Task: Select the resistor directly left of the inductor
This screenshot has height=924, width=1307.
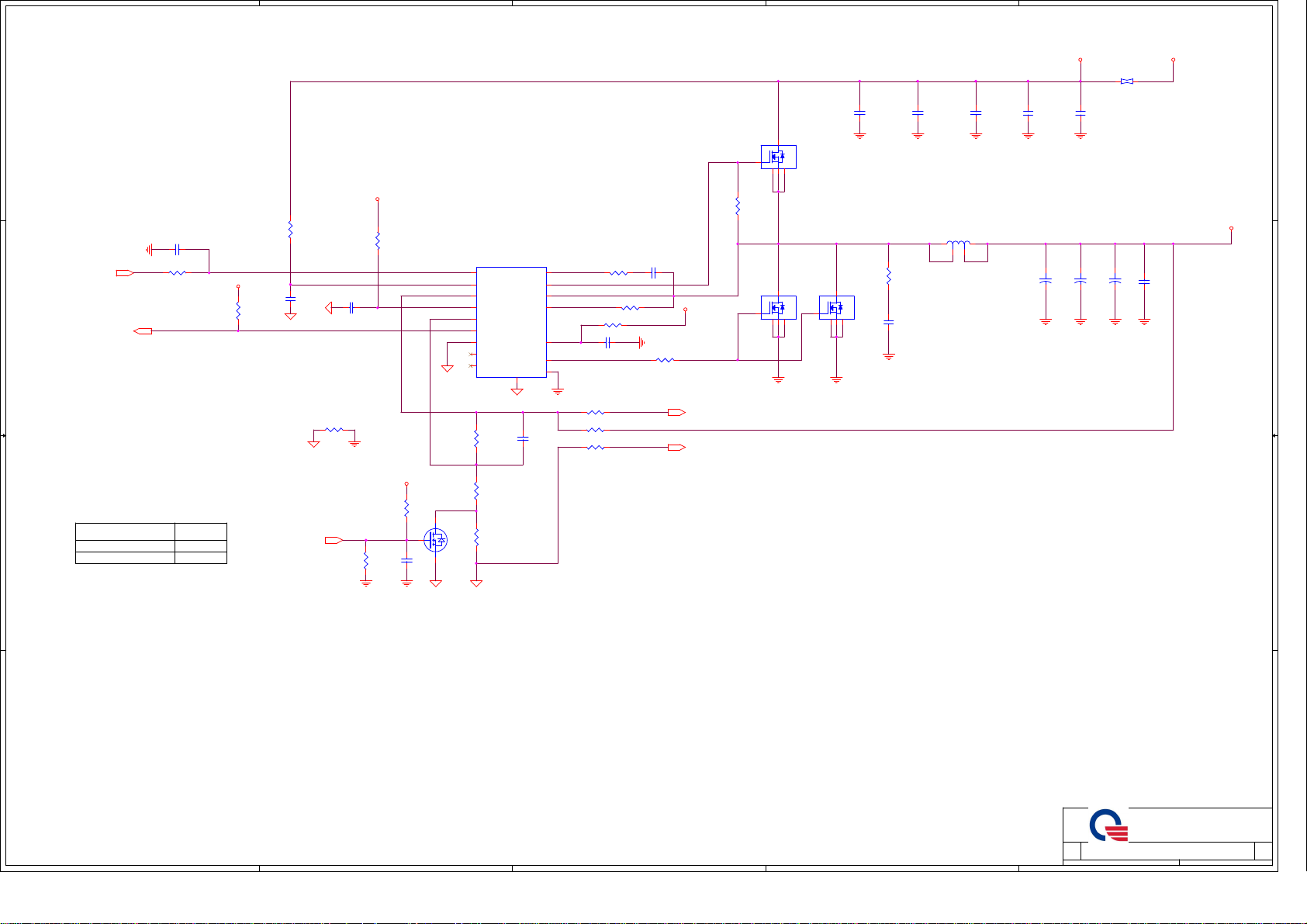Action: (888, 276)
